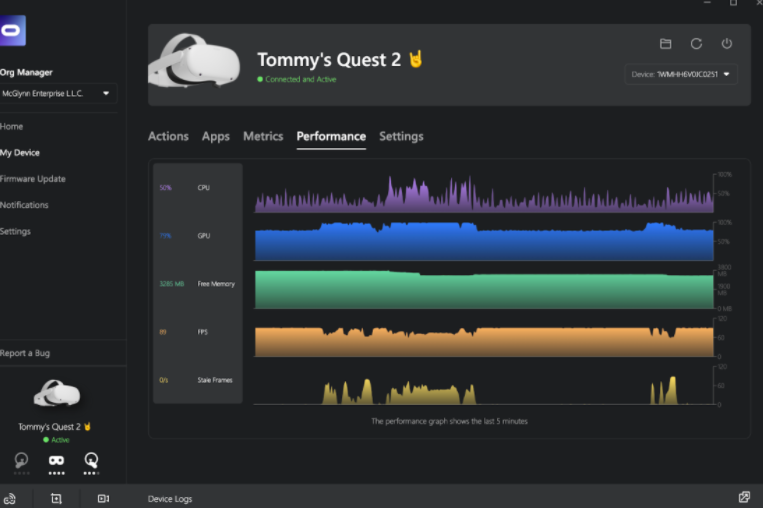The image size is (763, 508).
Task: Click the record video icon in bottom bar
Action: click(103, 498)
